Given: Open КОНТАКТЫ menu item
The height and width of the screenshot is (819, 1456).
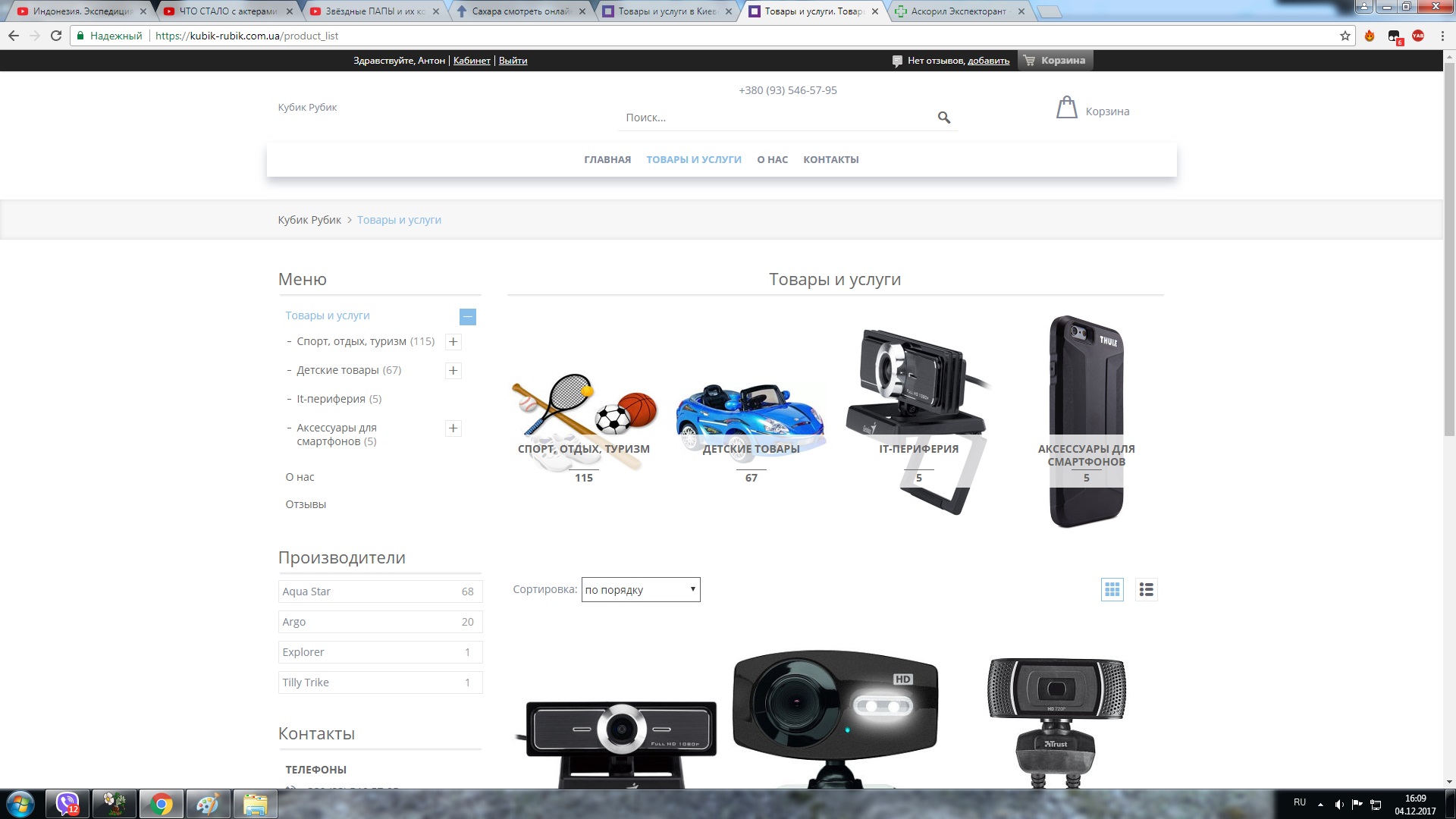Looking at the screenshot, I should pos(831,159).
